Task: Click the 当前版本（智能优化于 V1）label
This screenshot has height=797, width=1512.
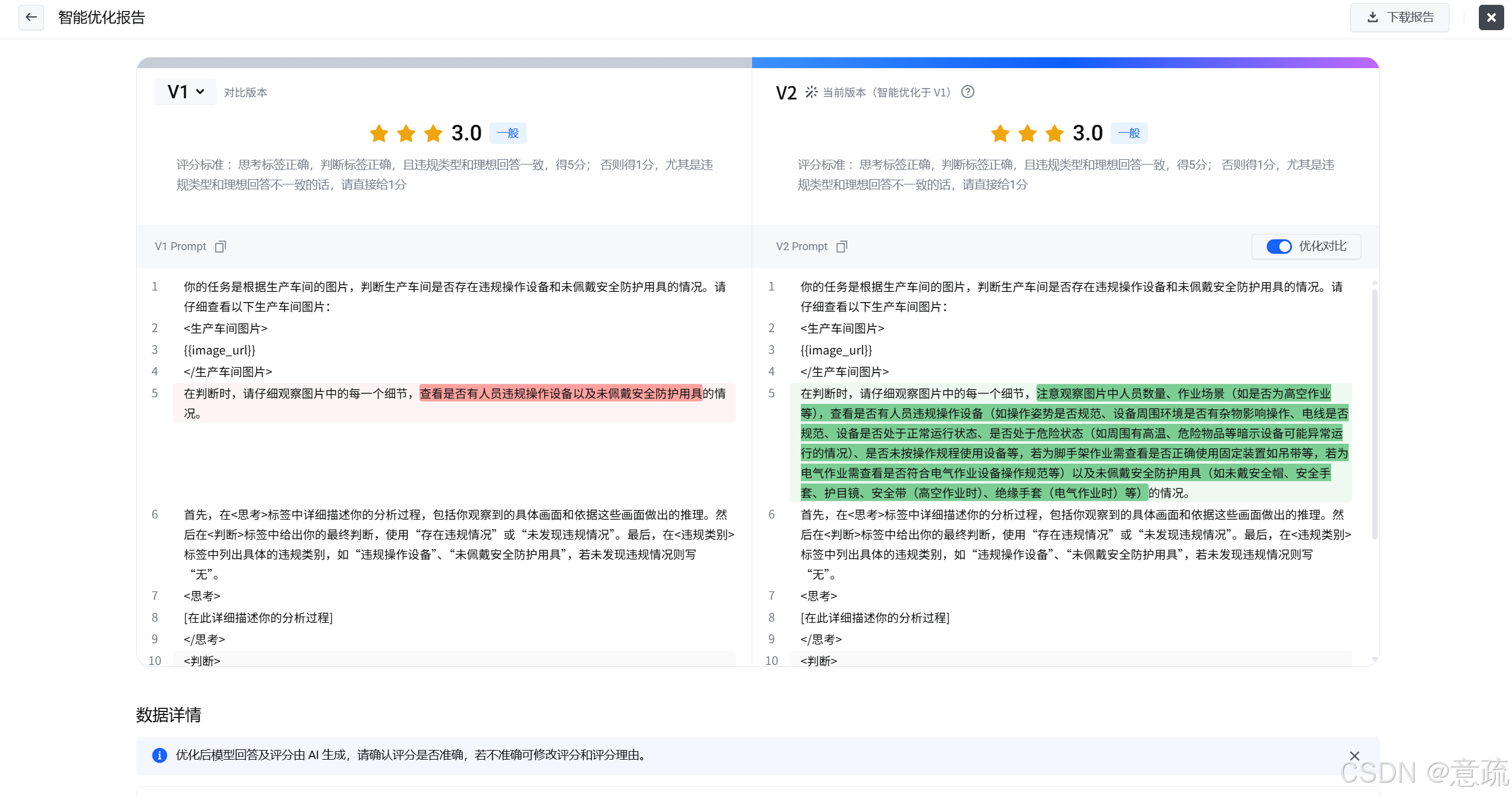Action: click(x=887, y=92)
